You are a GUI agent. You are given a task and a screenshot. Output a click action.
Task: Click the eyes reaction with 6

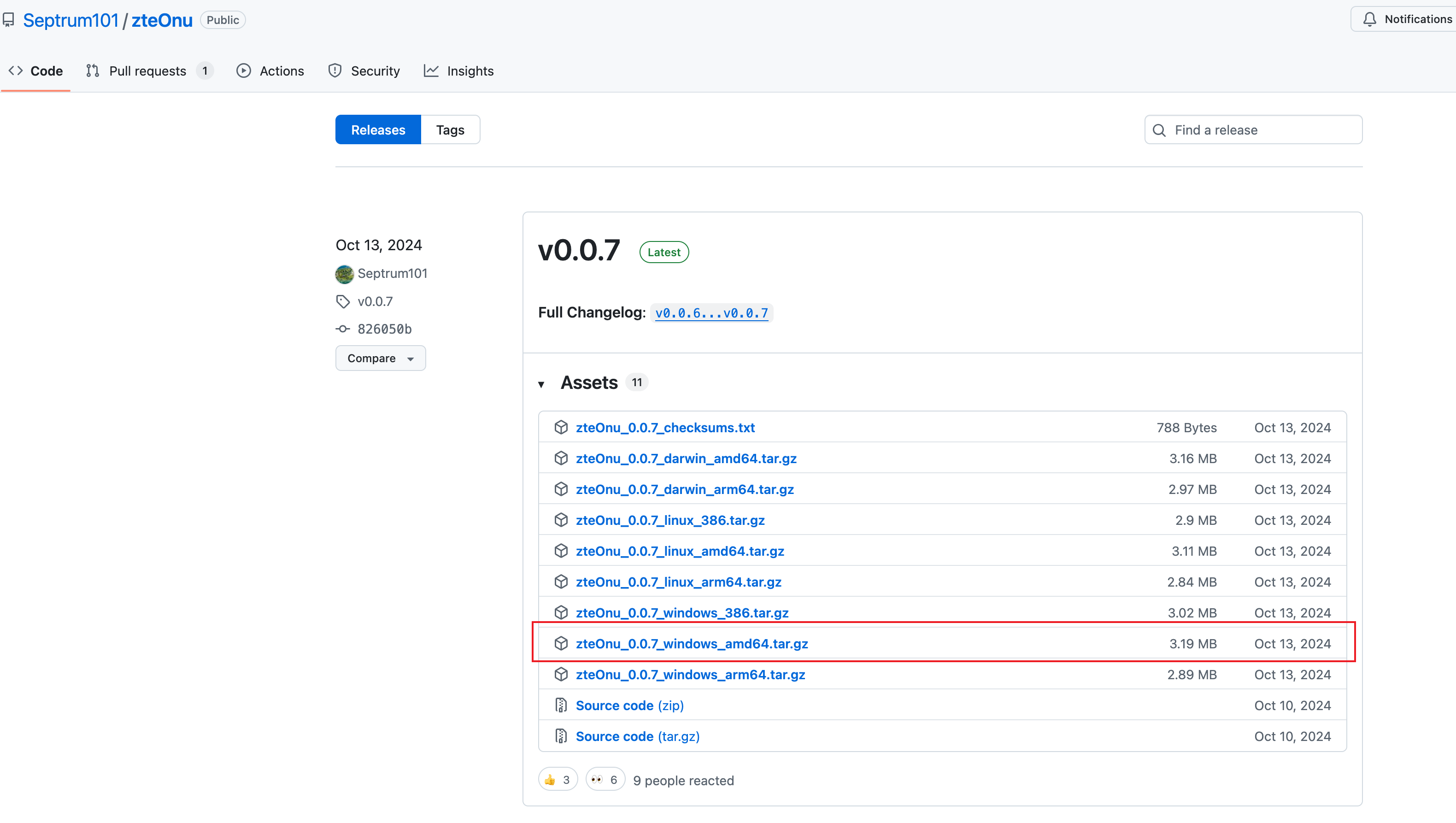[x=605, y=780]
